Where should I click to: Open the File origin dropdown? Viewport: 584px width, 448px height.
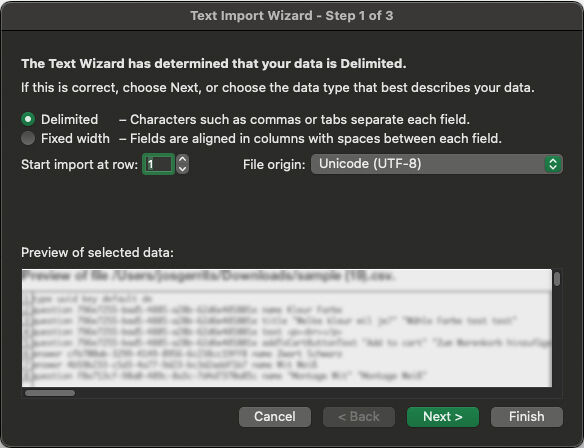pos(437,164)
